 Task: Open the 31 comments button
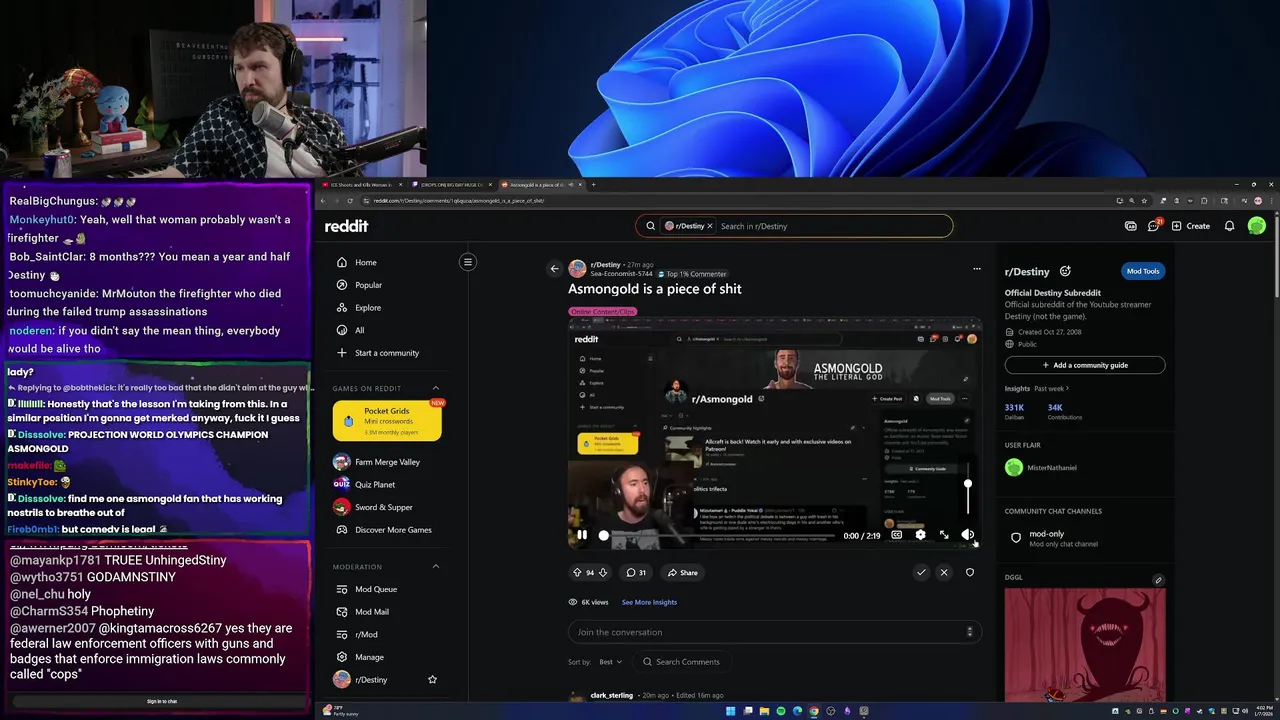(x=636, y=573)
